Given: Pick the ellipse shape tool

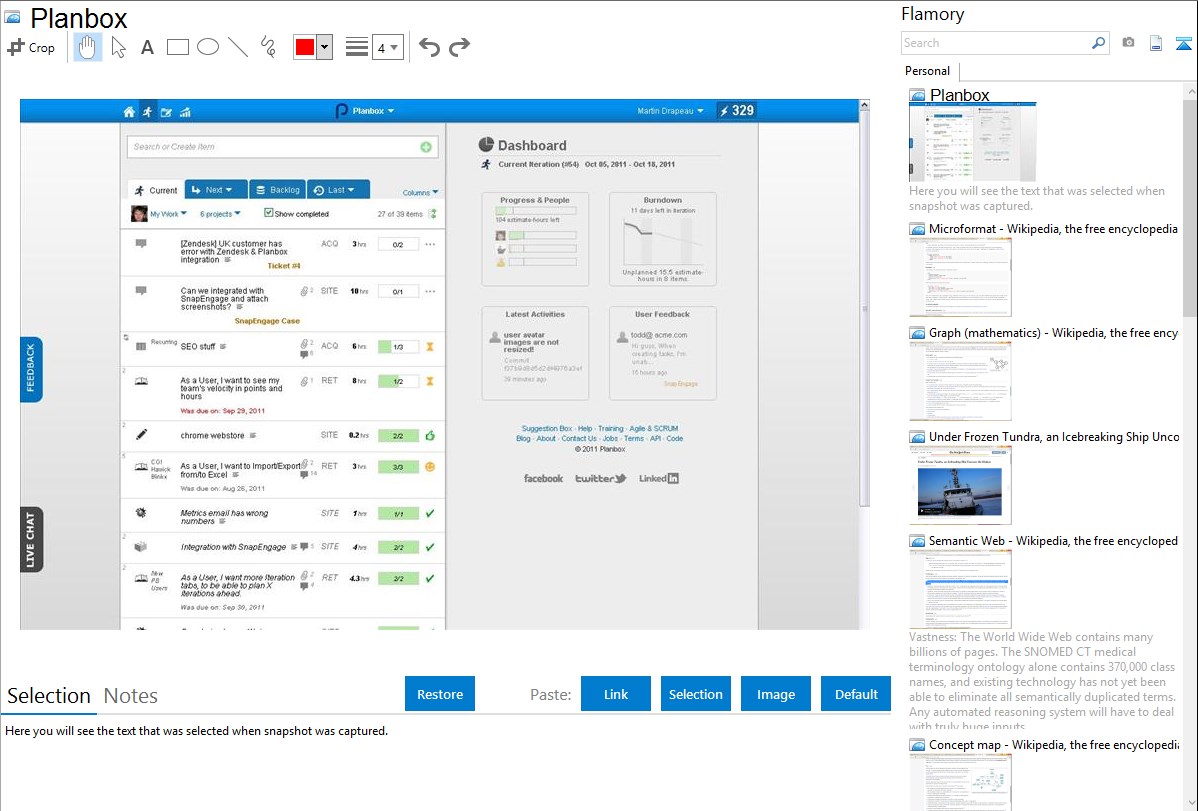Looking at the screenshot, I should tap(208, 47).
